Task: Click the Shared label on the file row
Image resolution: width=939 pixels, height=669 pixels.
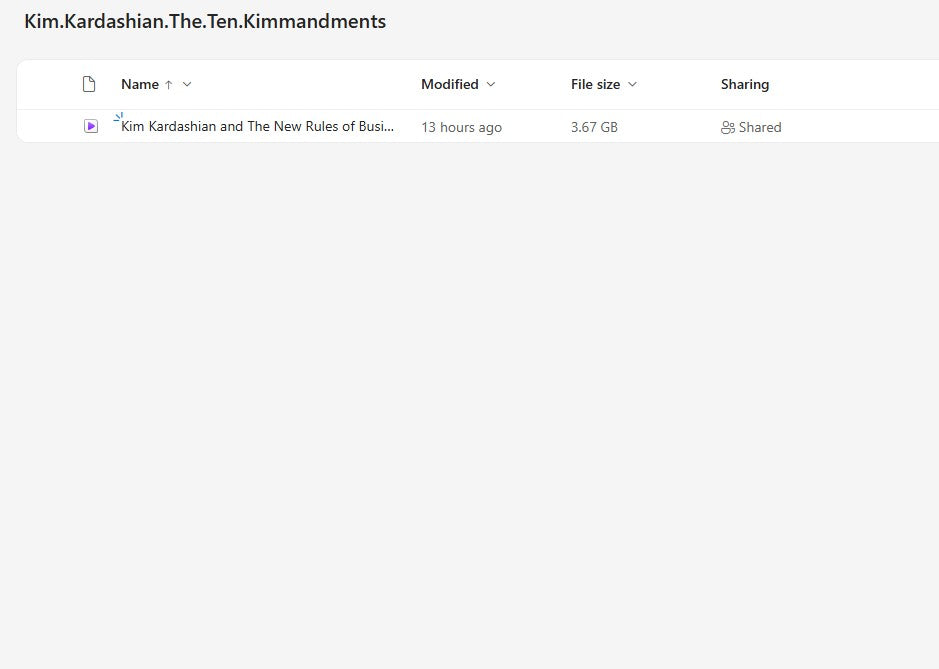Action: [760, 127]
